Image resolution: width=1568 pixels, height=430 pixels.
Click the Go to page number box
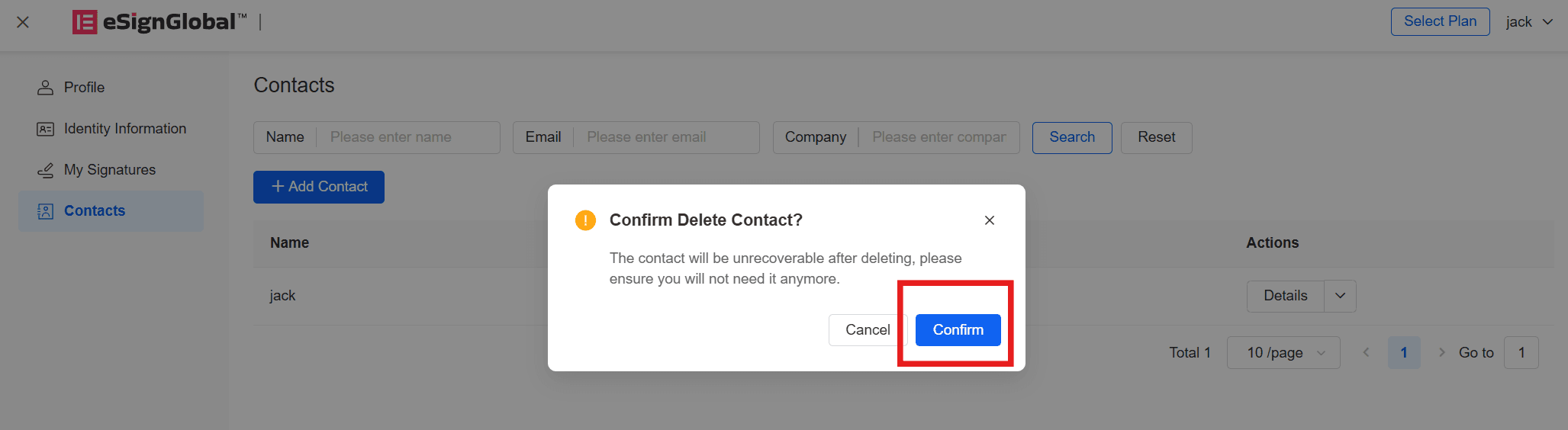1521,353
